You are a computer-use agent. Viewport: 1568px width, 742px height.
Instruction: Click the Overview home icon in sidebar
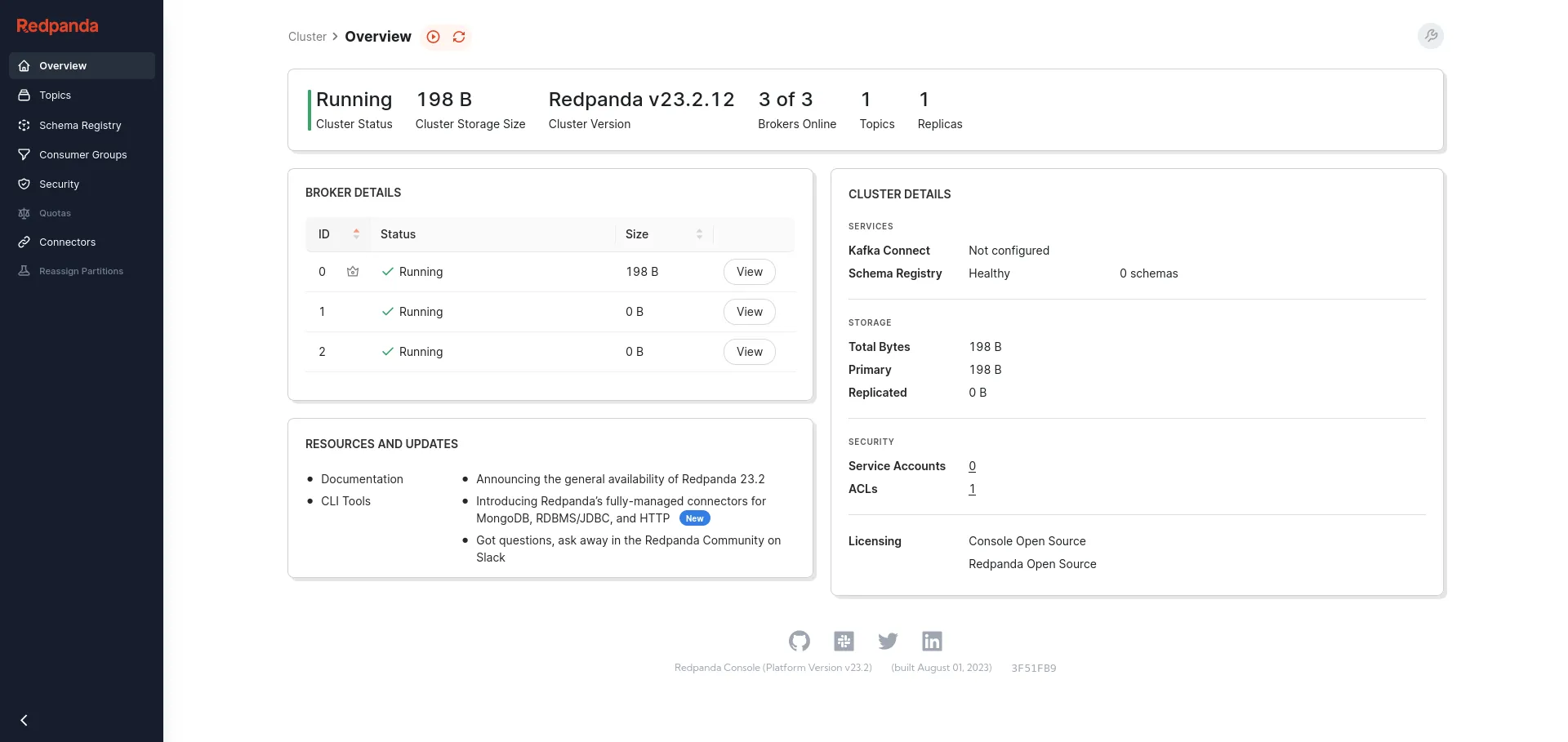(x=24, y=66)
